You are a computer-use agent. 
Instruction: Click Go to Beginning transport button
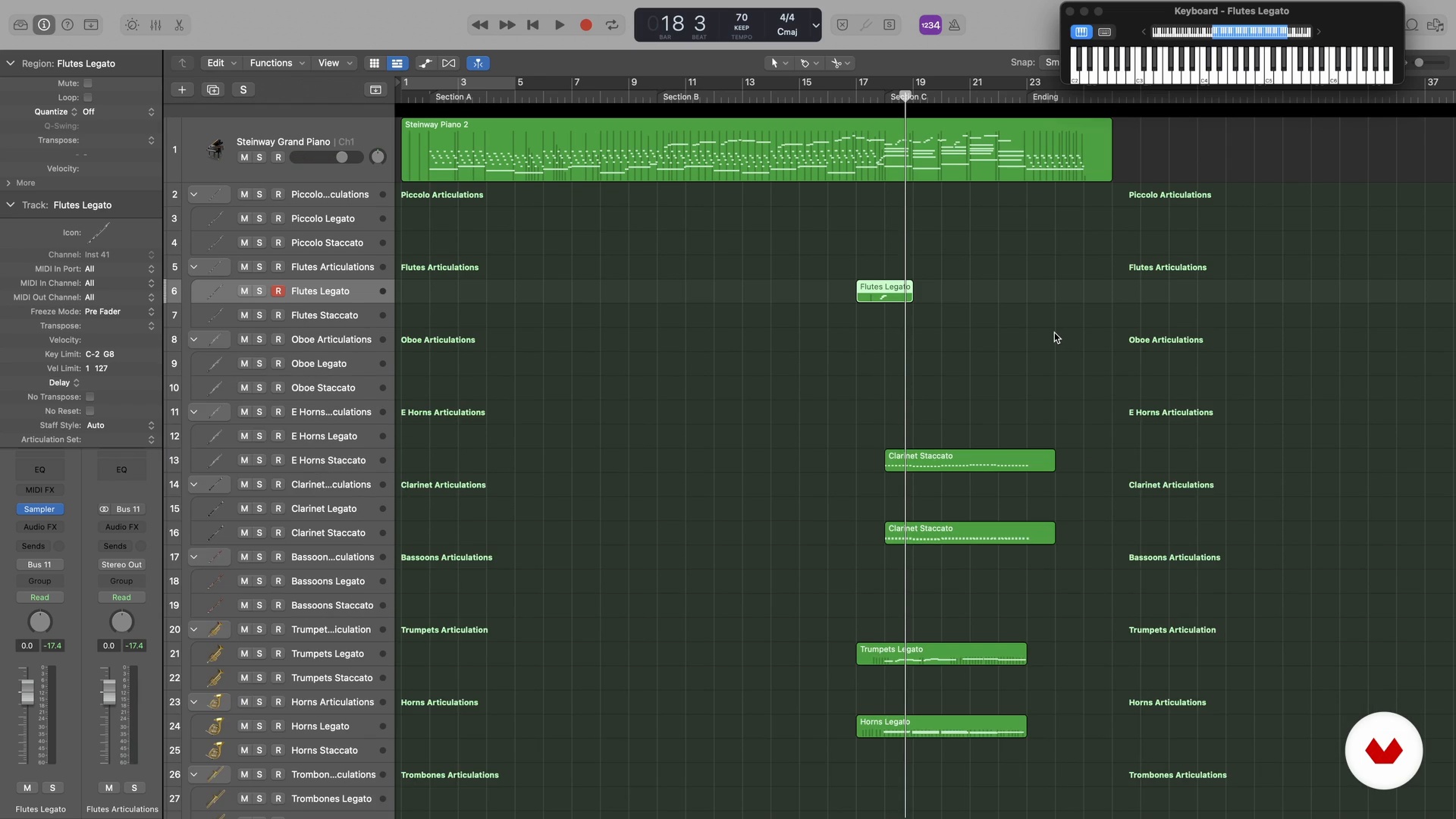click(x=533, y=25)
